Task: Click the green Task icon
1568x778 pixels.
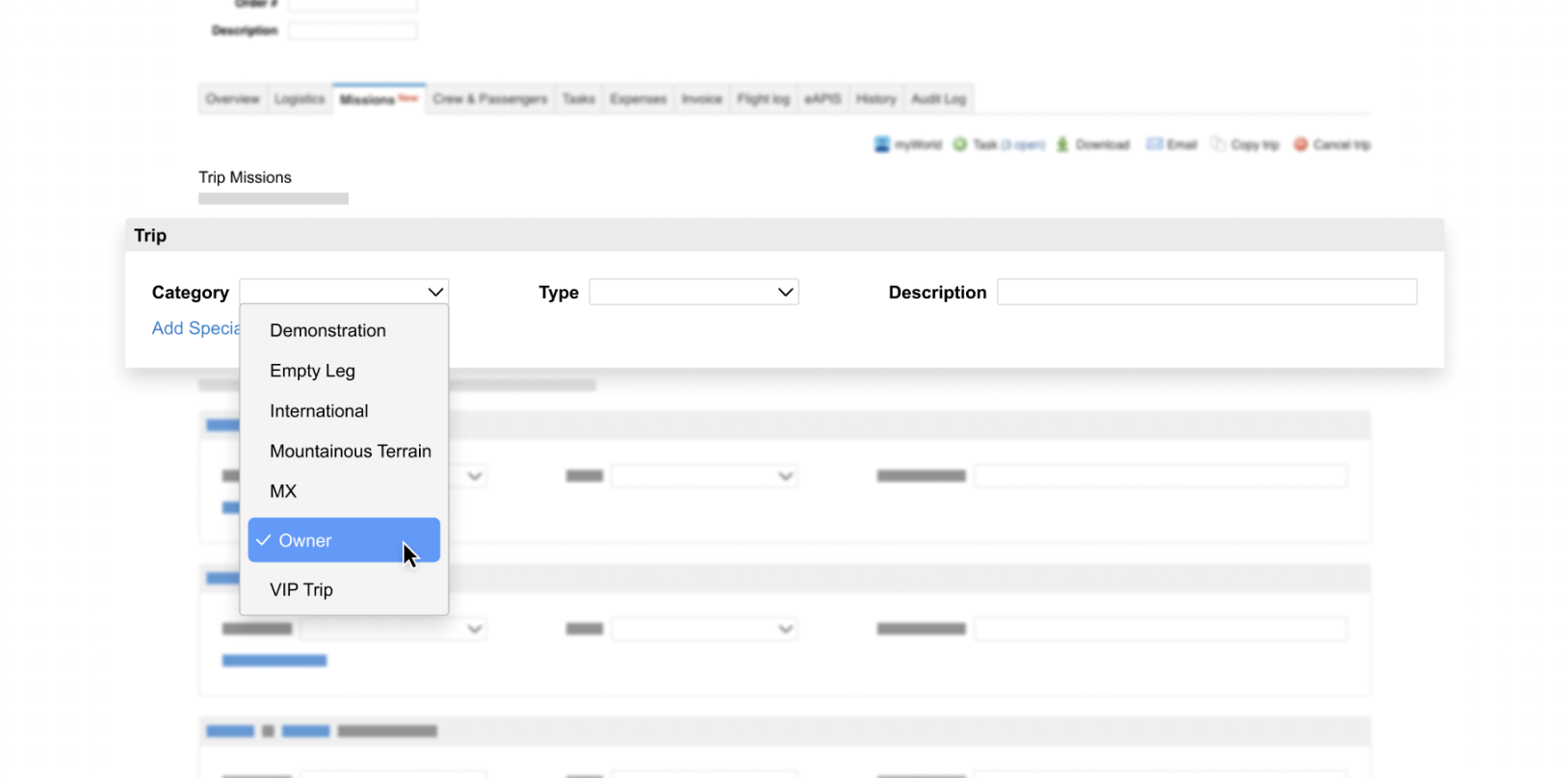Action: 960,144
